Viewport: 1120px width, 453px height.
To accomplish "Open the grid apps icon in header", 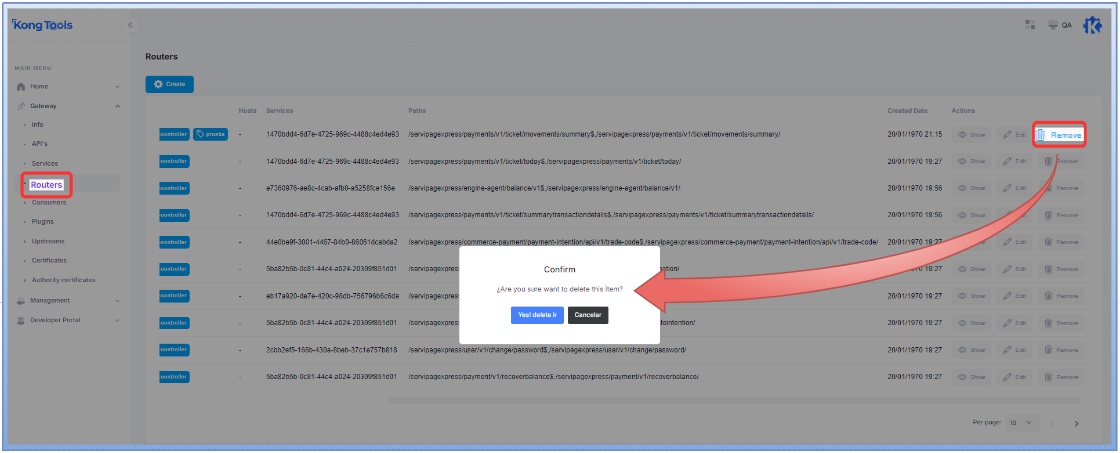I will pyautogui.click(x=1030, y=25).
